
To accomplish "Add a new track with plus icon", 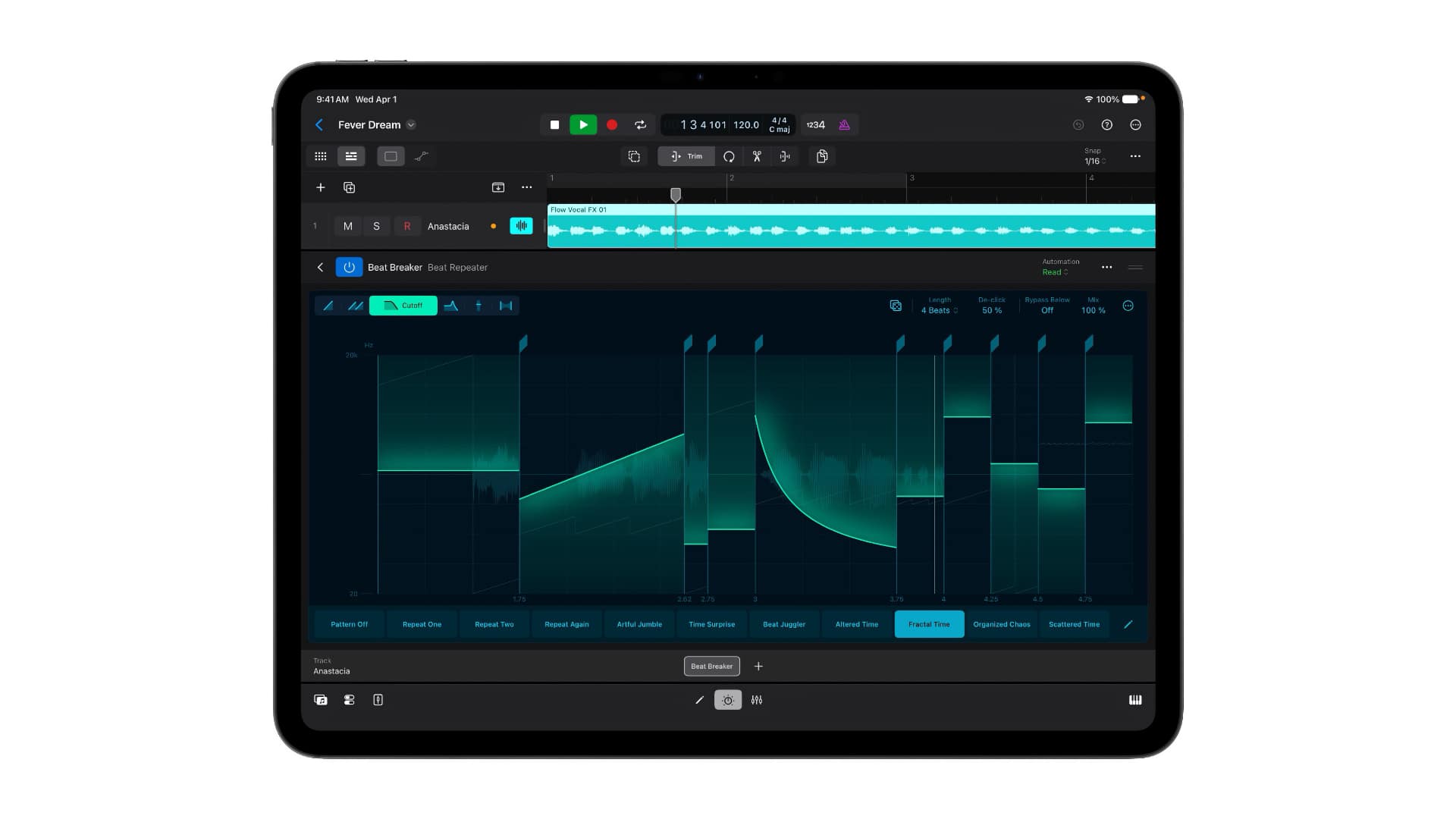I will click(321, 187).
